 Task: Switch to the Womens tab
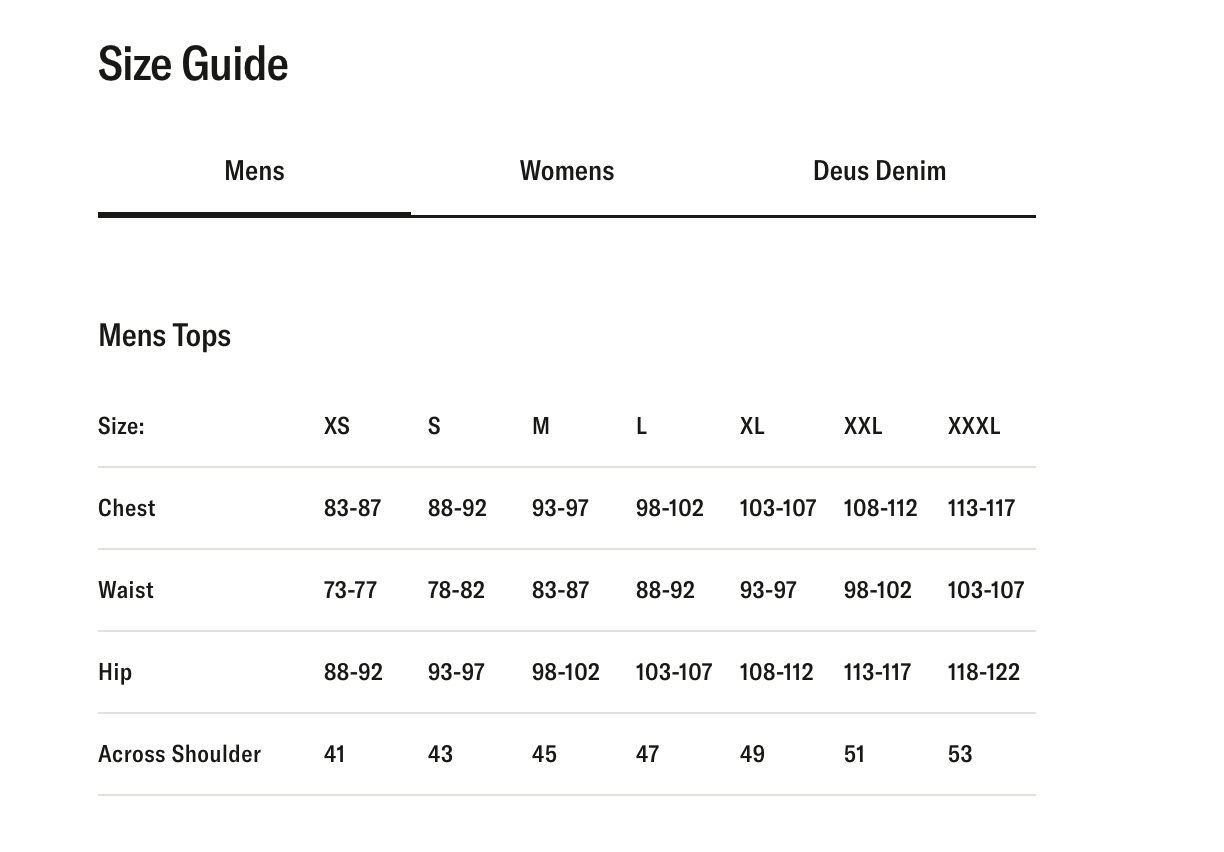tap(566, 171)
